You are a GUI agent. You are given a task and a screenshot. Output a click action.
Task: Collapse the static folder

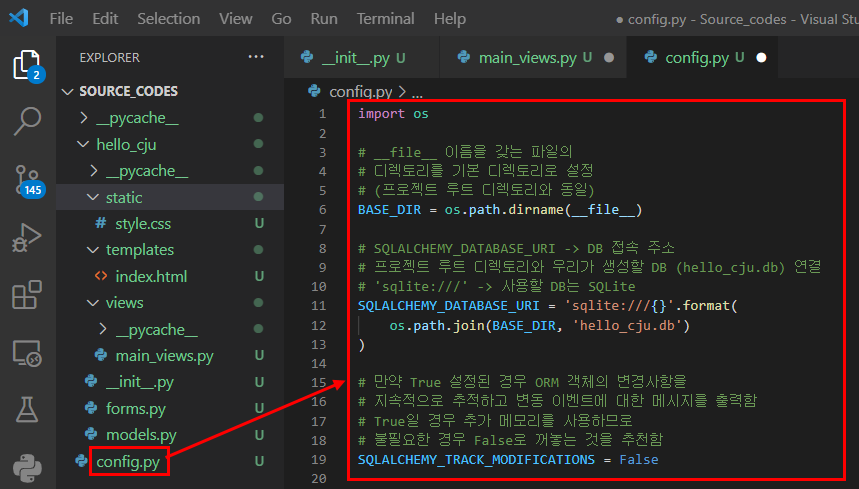pyautogui.click(x=93, y=197)
